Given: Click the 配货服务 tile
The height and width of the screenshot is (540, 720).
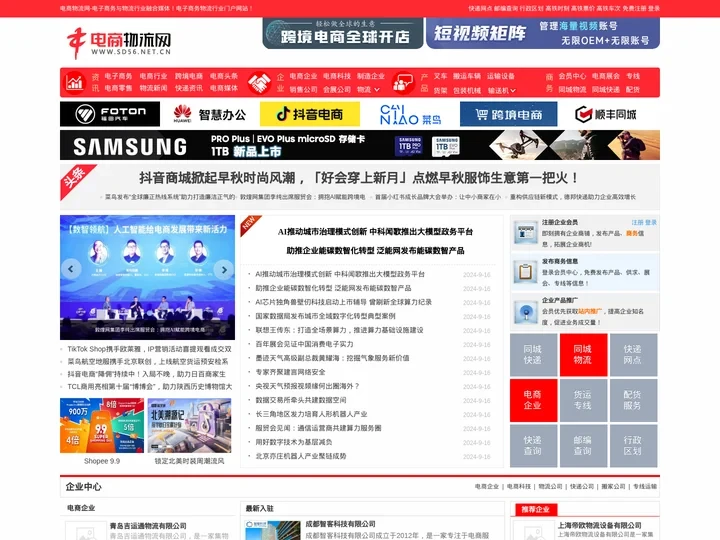Looking at the screenshot, I should (x=632, y=400).
